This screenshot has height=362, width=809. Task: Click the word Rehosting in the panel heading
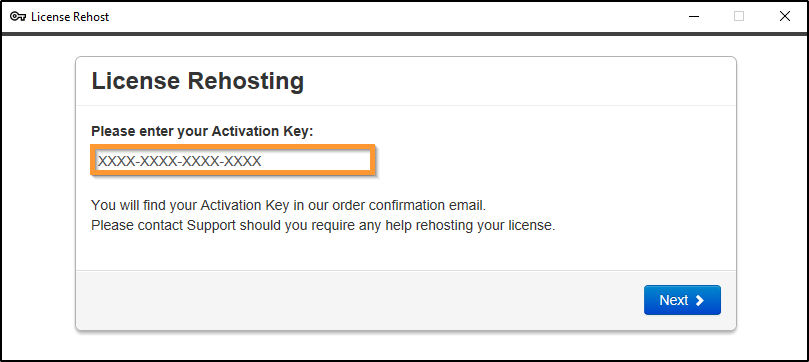[246, 81]
